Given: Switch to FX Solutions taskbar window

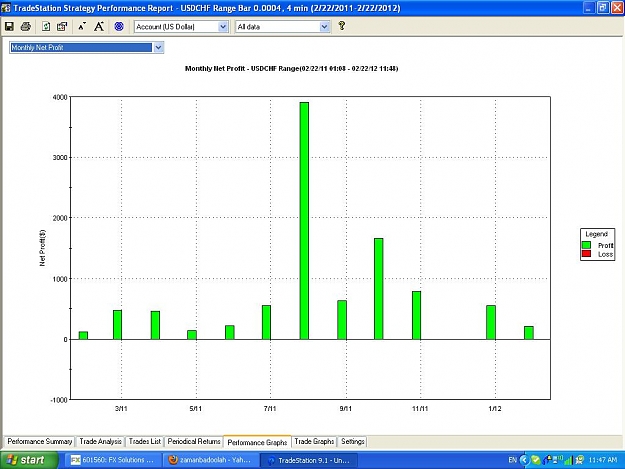Looking at the screenshot, I should click(x=113, y=460).
